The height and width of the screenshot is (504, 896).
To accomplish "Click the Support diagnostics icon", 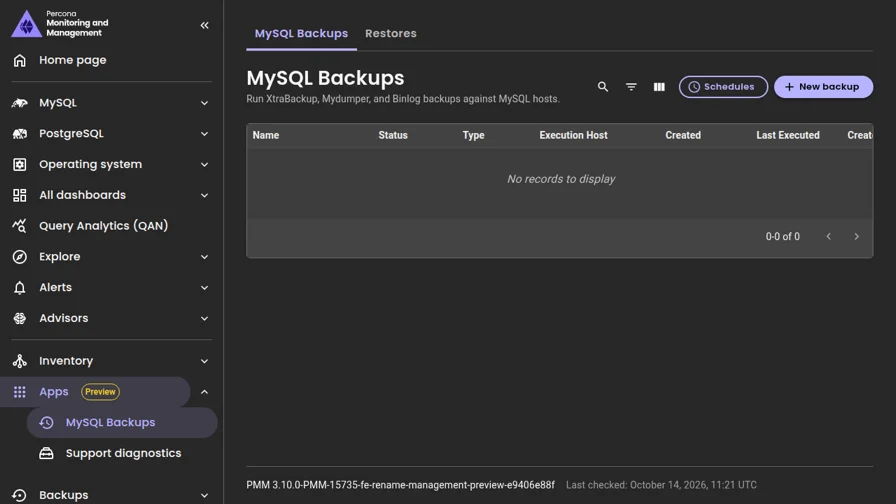I will point(46,453).
